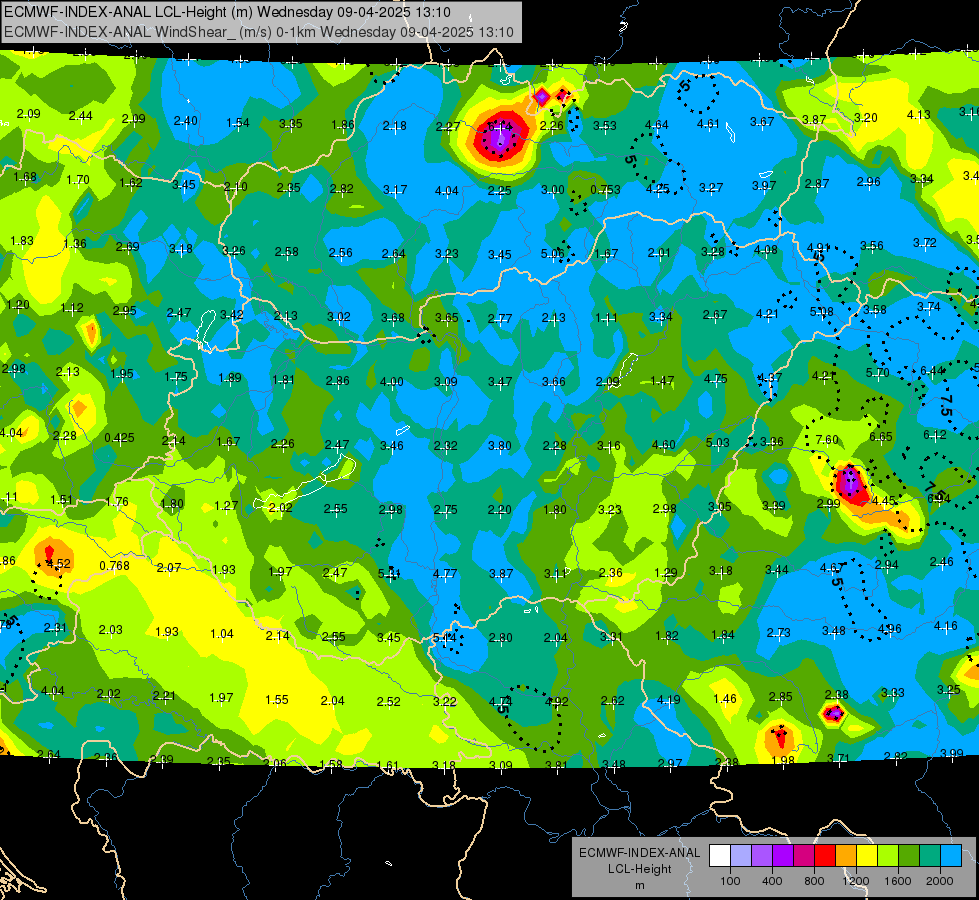Click the wind shear value '6.44'
Screen dimensions: 979x900
point(932,371)
